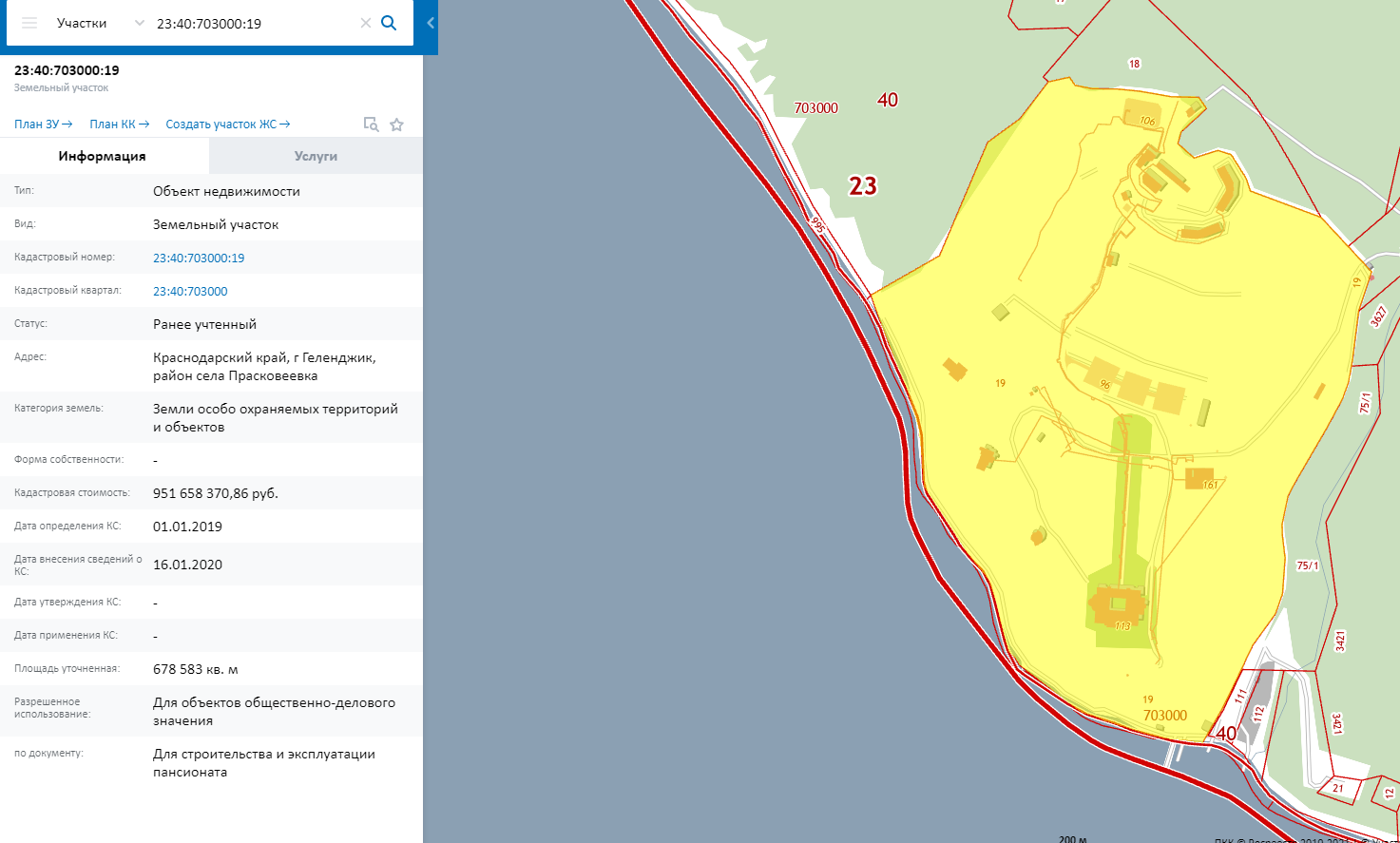
Task: Click date value 01.01.2019
Action: (x=187, y=527)
